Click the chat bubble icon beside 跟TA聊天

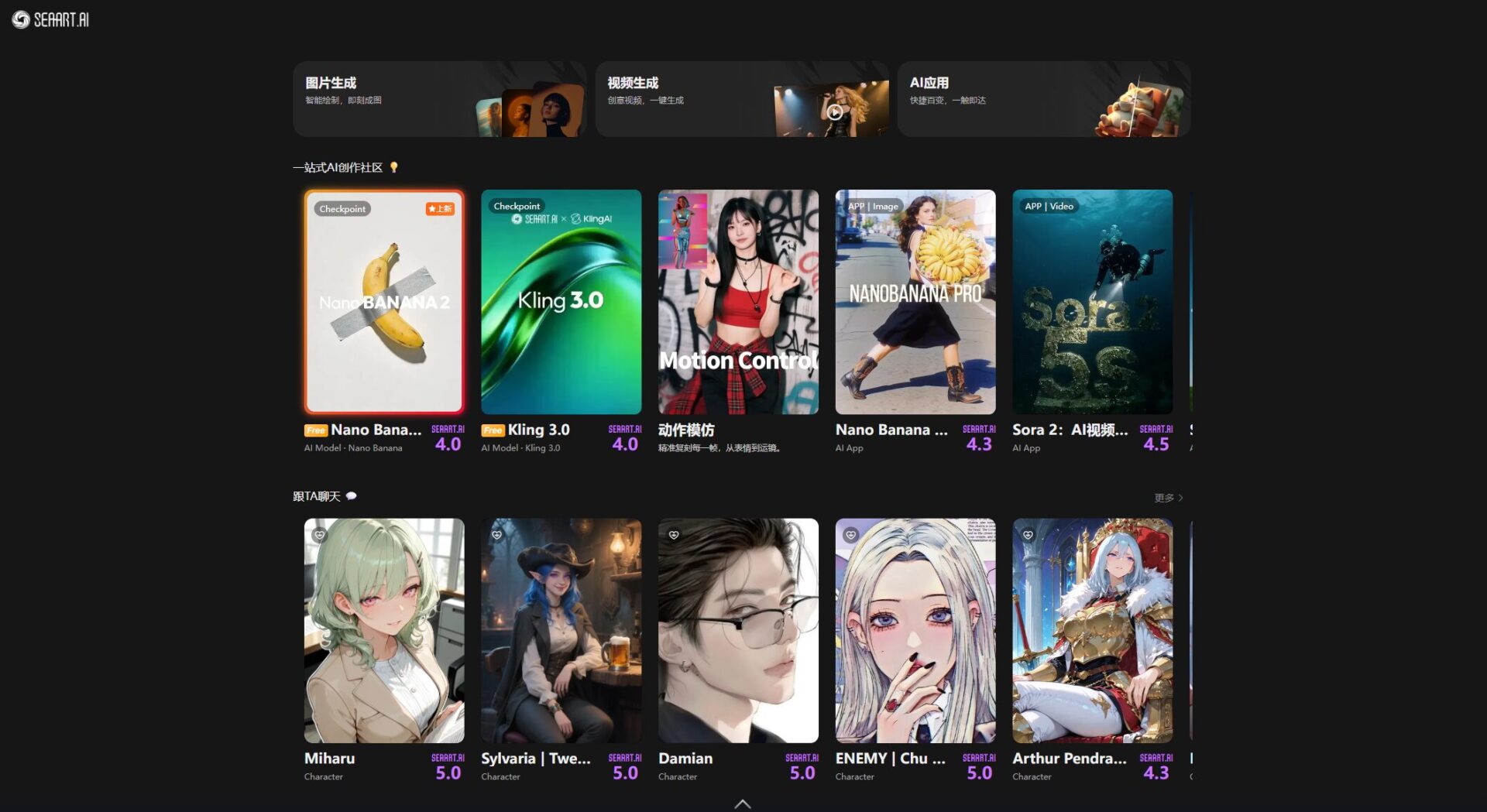point(351,496)
